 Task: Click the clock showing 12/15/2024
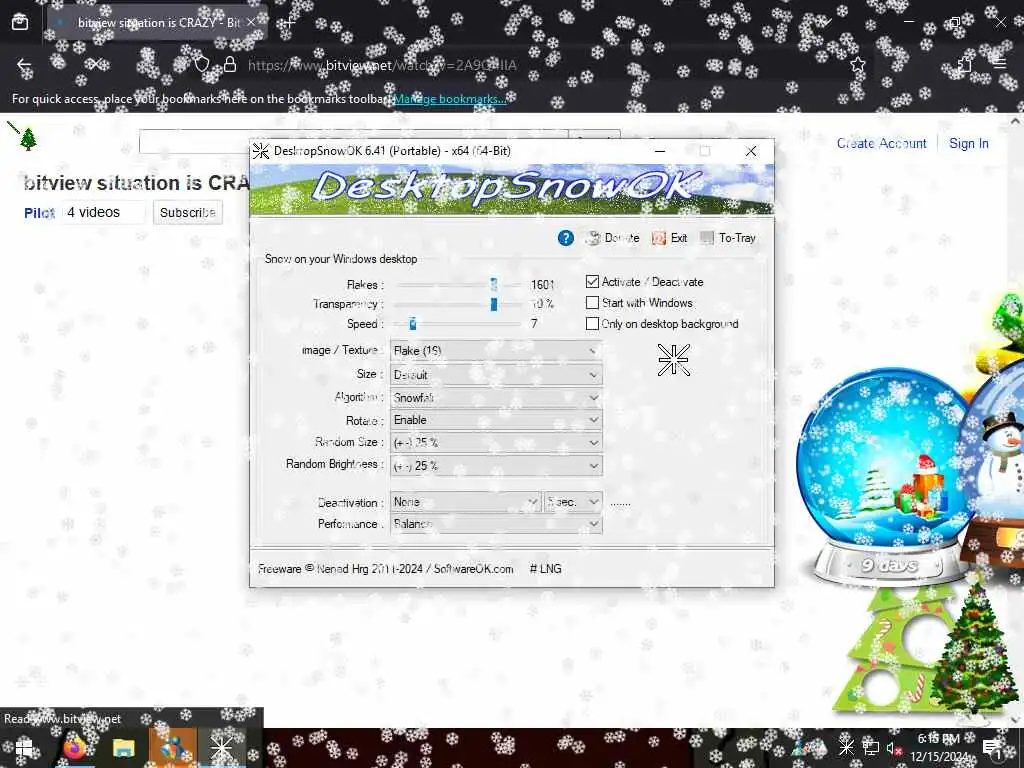click(x=939, y=748)
